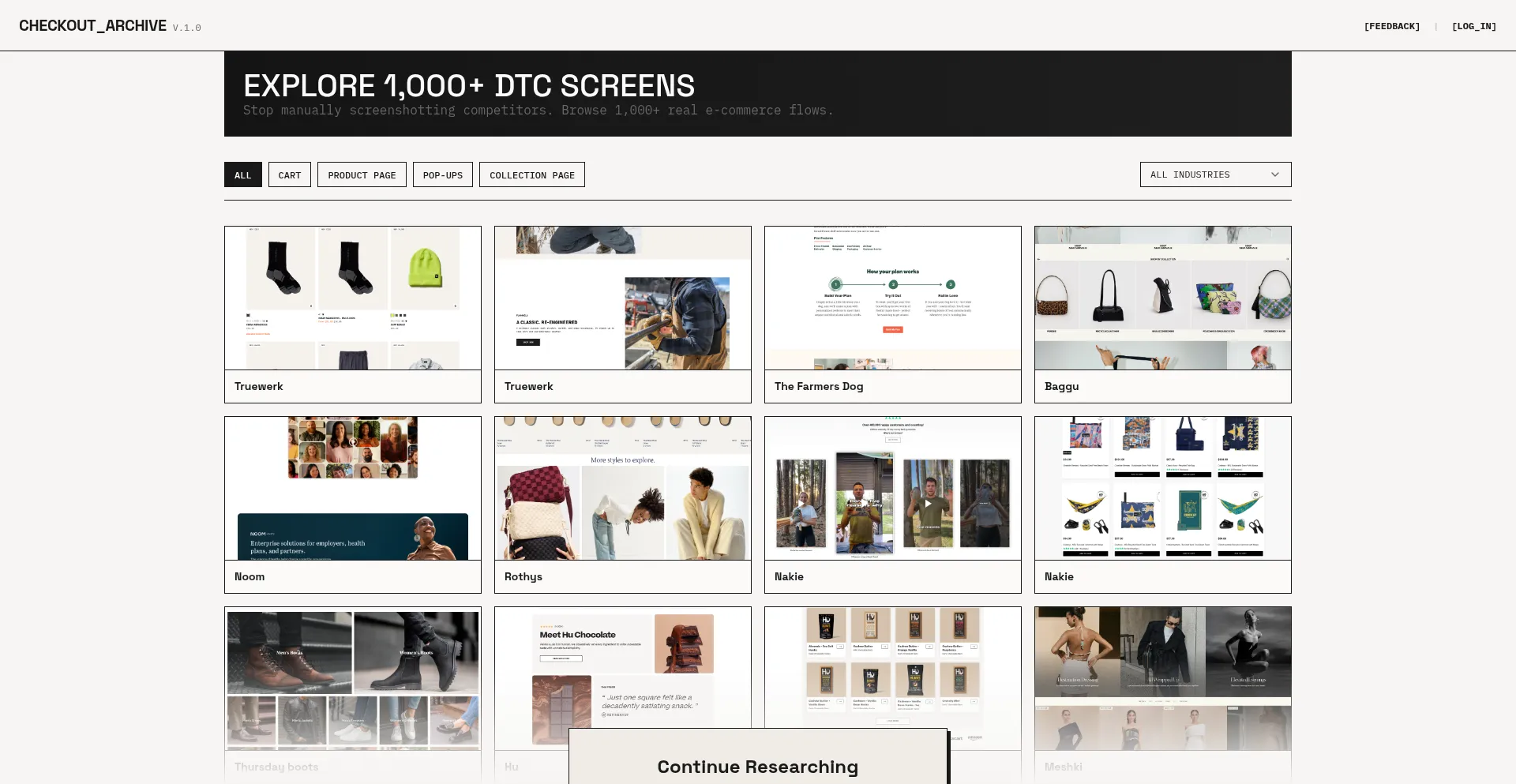This screenshot has width=1516, height=784.
Task: Select the POP-UPS filter
Action: click(x=442, y=174)
